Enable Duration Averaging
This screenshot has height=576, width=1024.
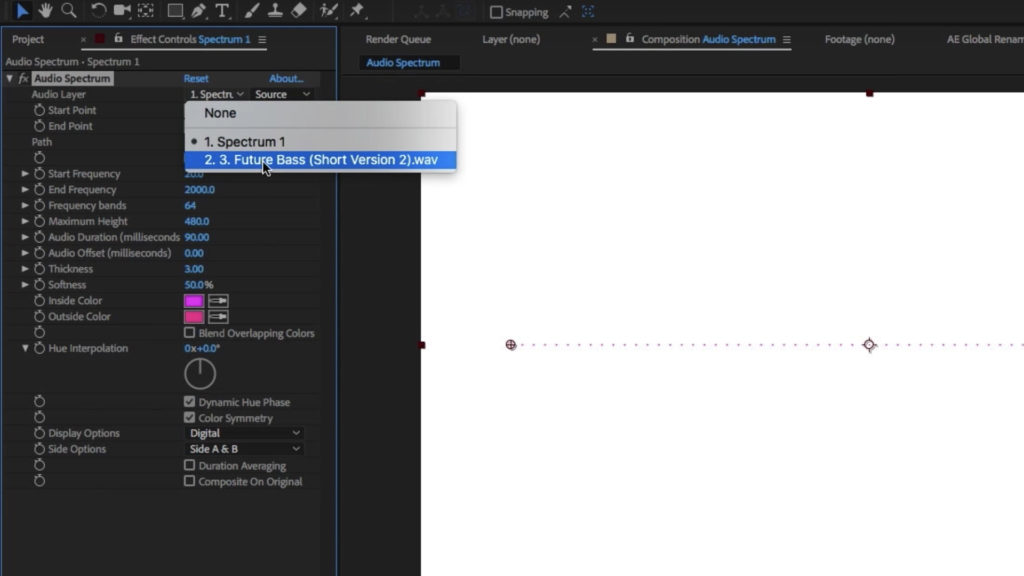(189, 465)
